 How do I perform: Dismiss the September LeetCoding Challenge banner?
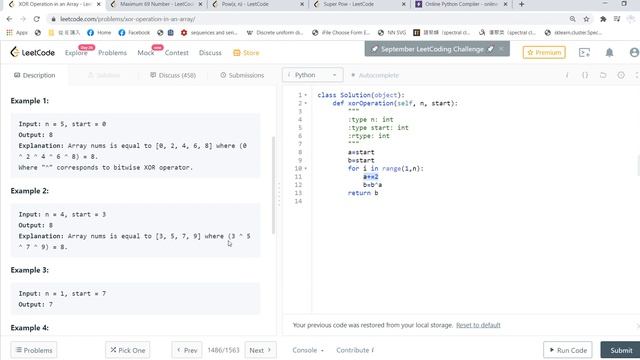pyautogui.click(x=501, y=49)
